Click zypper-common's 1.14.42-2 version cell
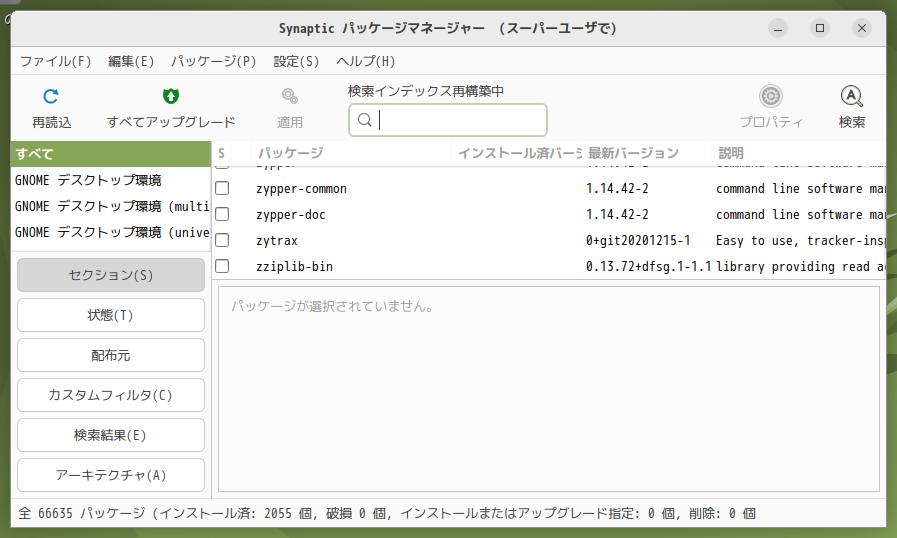 tap(617, 189)
